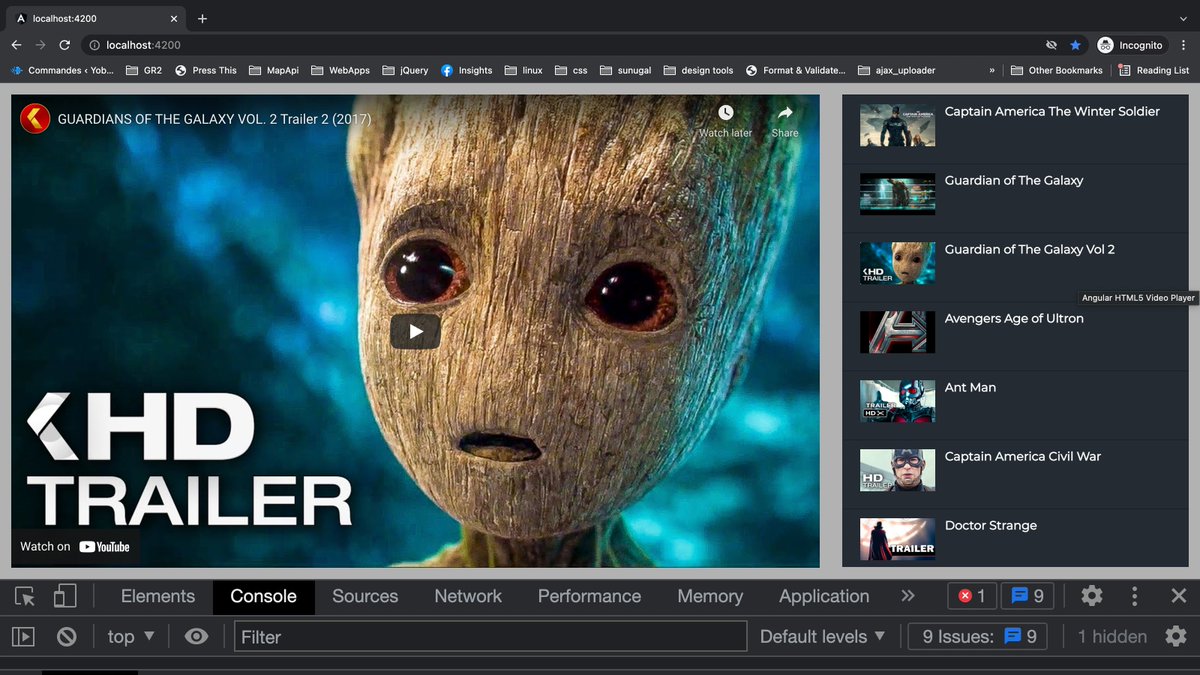Click the red channel logo on video
The height and width of the screenshot is (675, 1200).
coord(35,119)
